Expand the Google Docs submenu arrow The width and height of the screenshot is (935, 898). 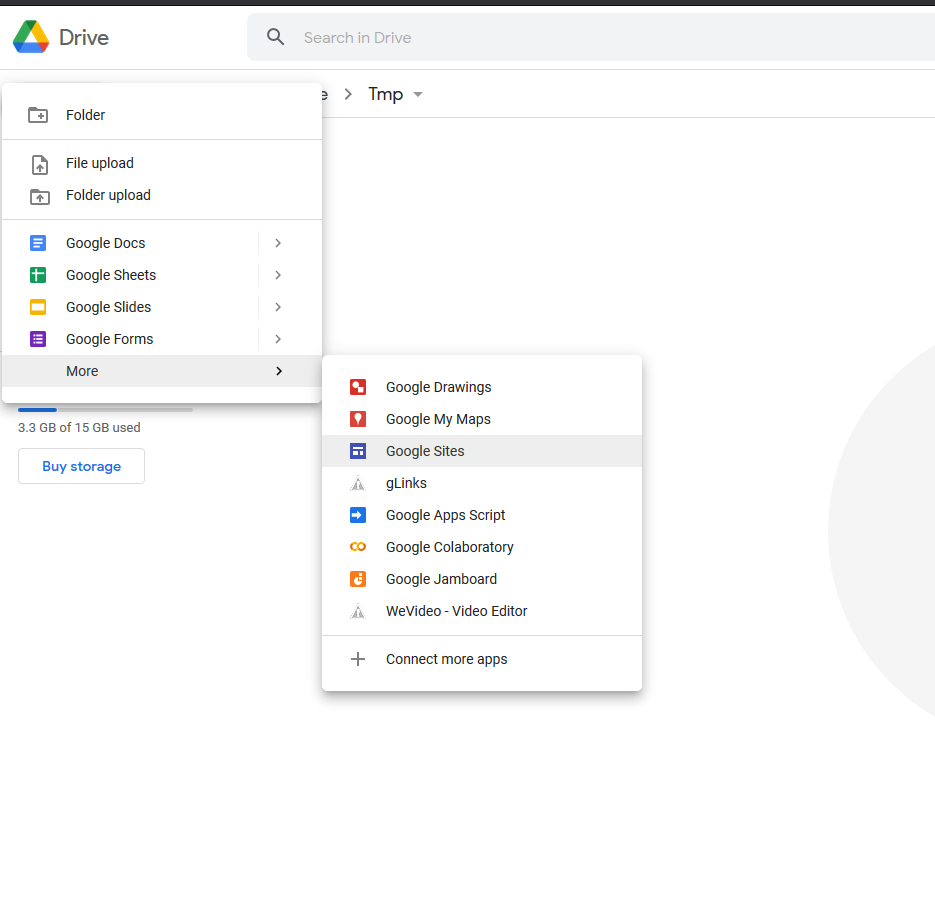(278, 243)
